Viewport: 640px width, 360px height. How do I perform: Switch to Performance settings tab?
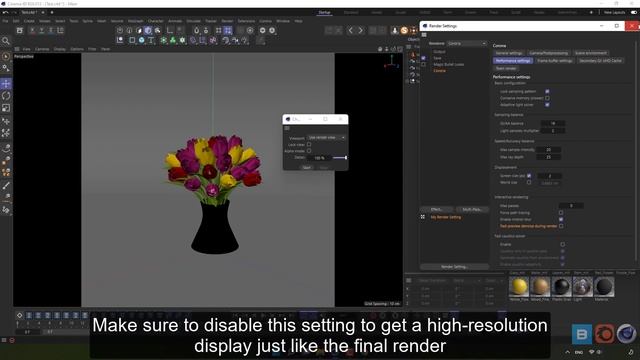tap(513, 60)
